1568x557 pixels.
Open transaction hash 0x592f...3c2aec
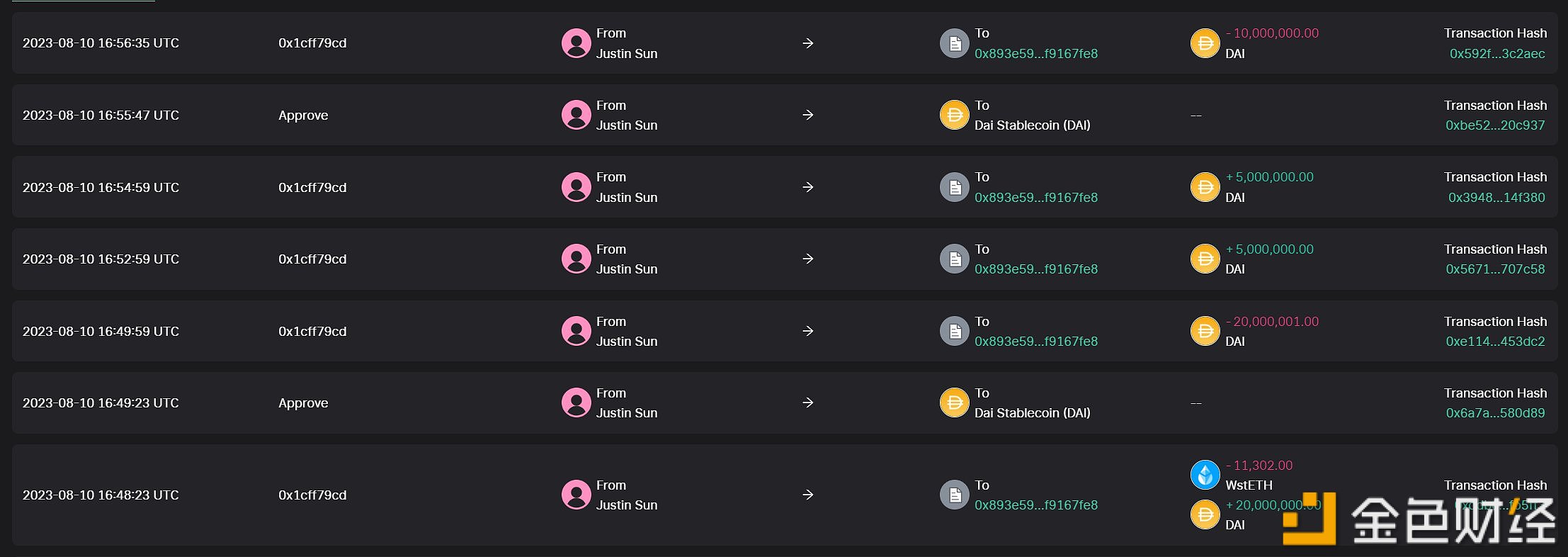pyautogui.click(x=1497, y=53)
